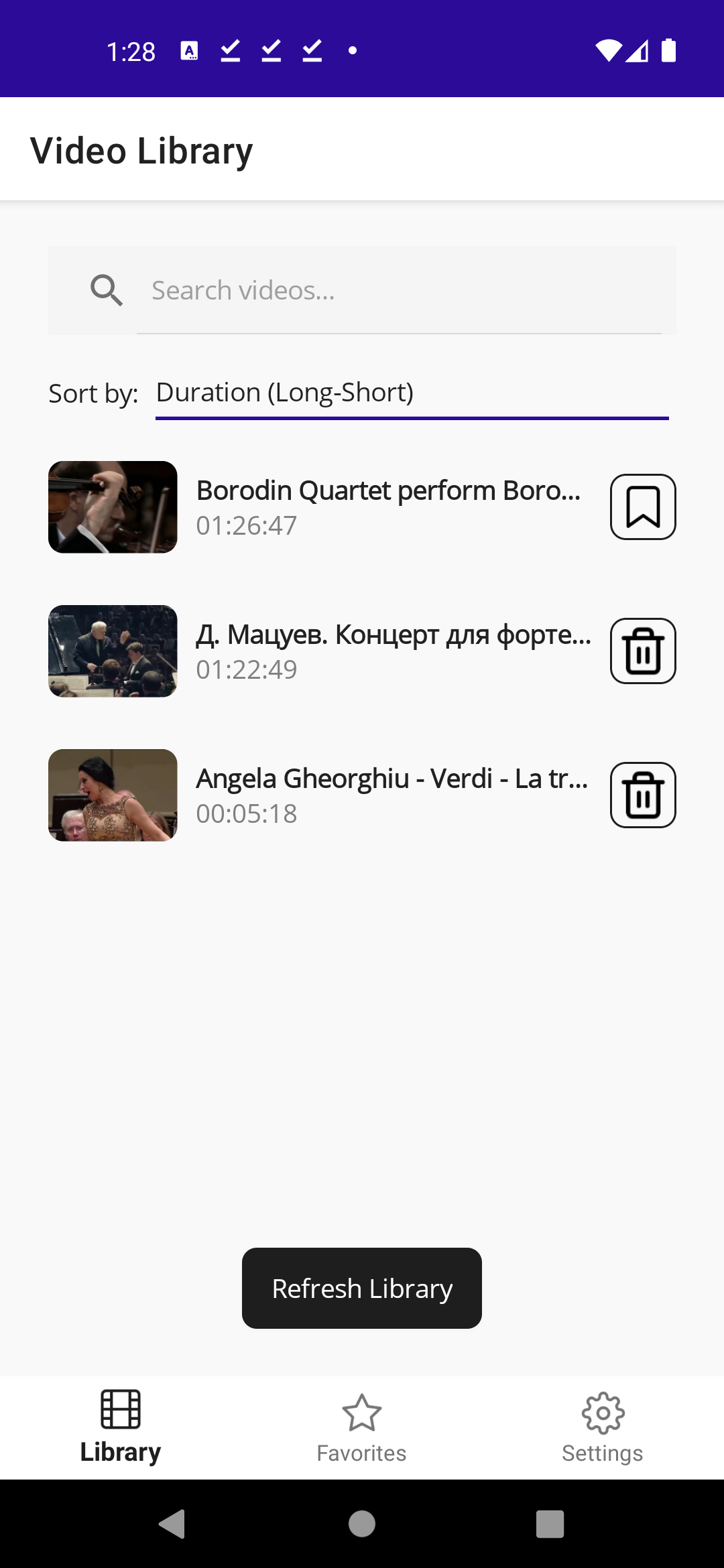
Task: Tap the Library film strip icon
Action: click(121, 1409)
